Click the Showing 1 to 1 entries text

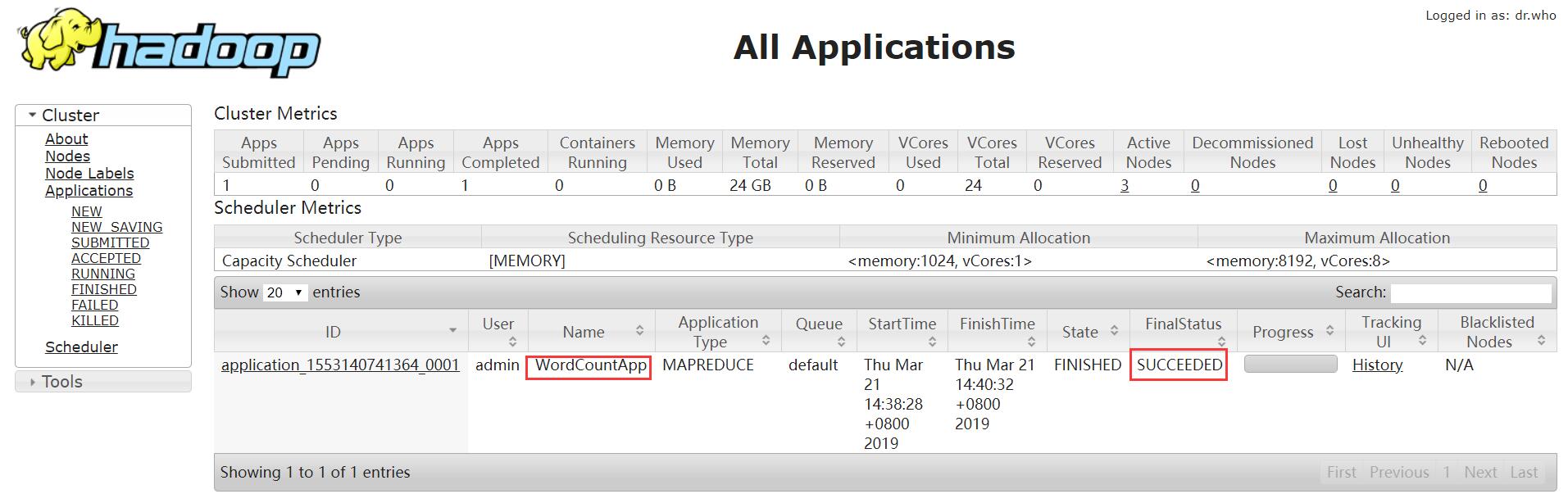coord(316,473)
